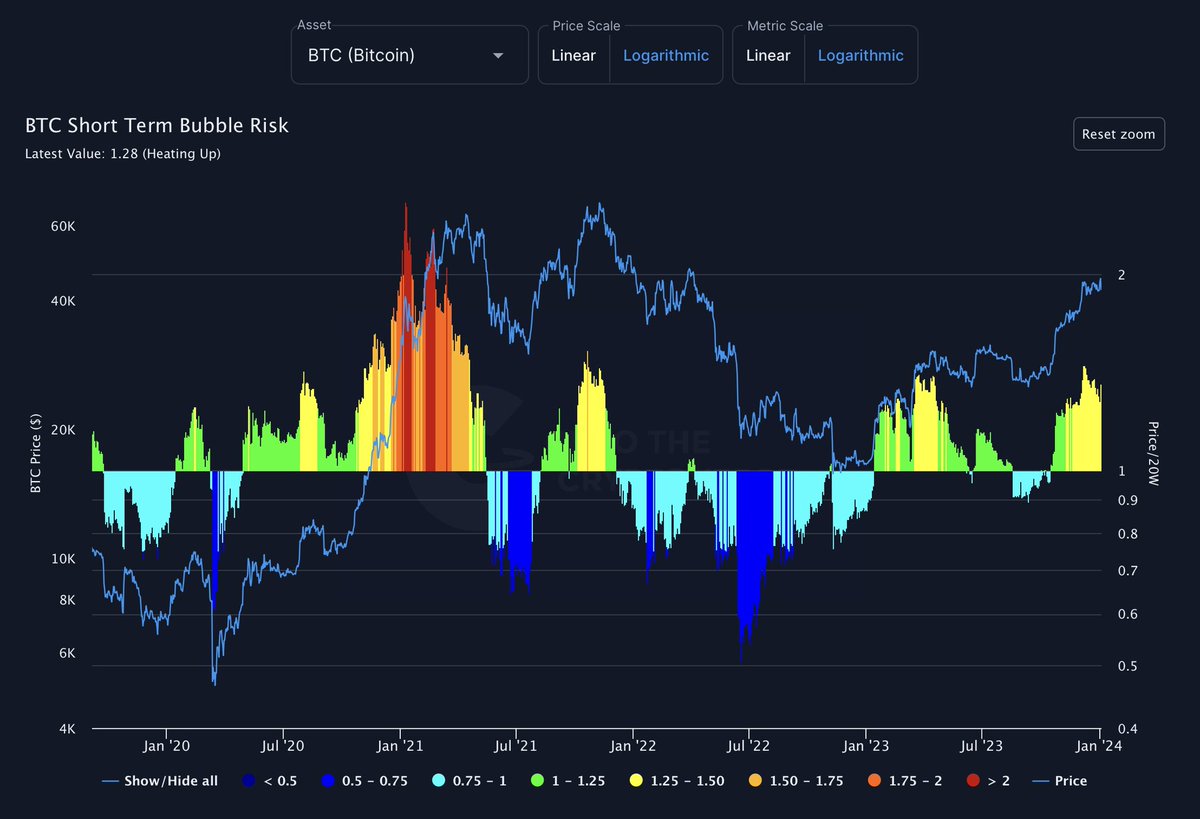Toggle the 0.5 - 0.75 legend series
The width and height of the screenshot is (1200, 819).
click(x=363, y=781)
